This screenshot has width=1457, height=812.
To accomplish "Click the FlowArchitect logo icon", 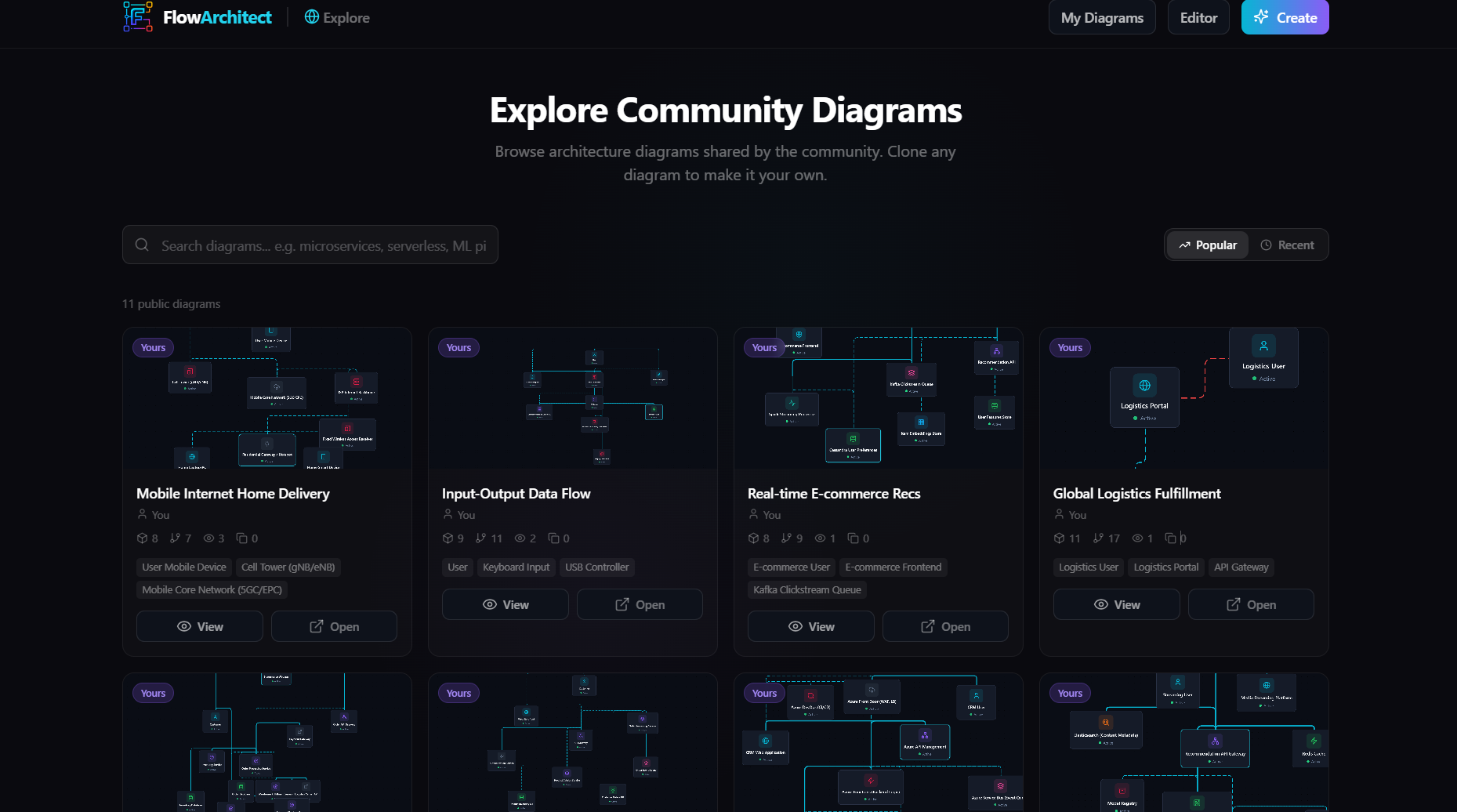I will [138, 16].
